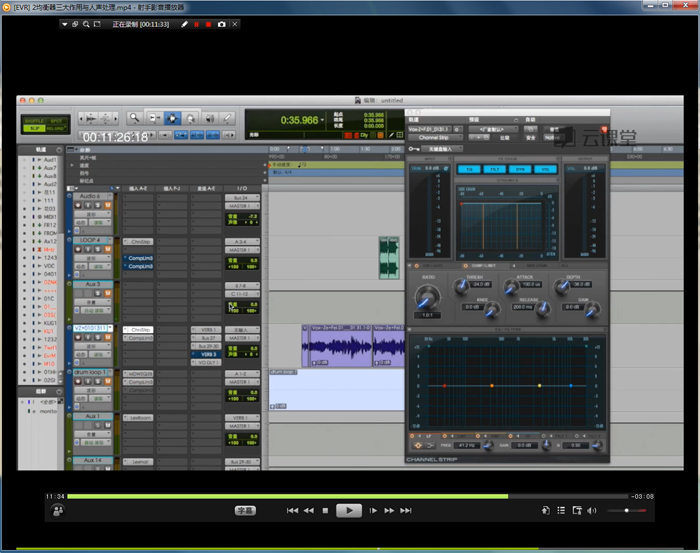This screenshot has height=553, width=700.
Task: Enable the COMP/LIMIT section power toggle
Action: (466, 266)
